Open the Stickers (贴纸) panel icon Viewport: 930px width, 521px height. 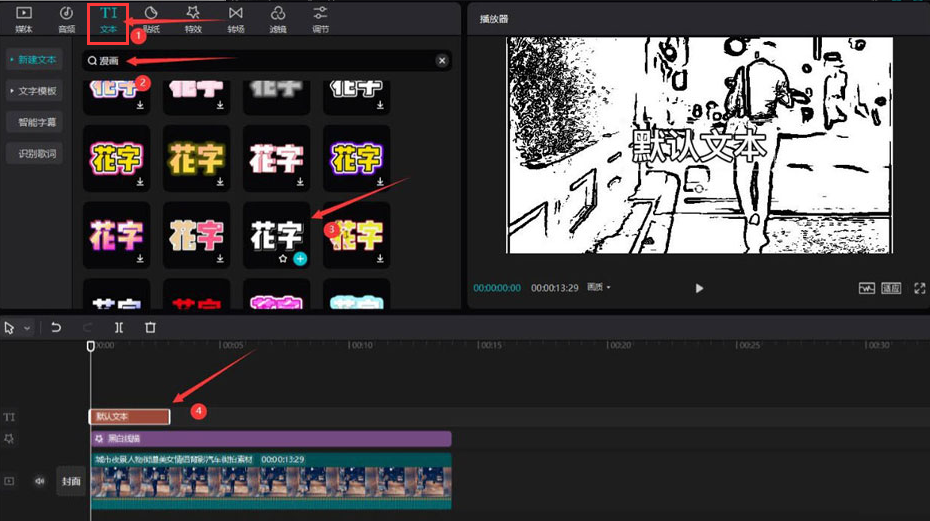[151, 19]
